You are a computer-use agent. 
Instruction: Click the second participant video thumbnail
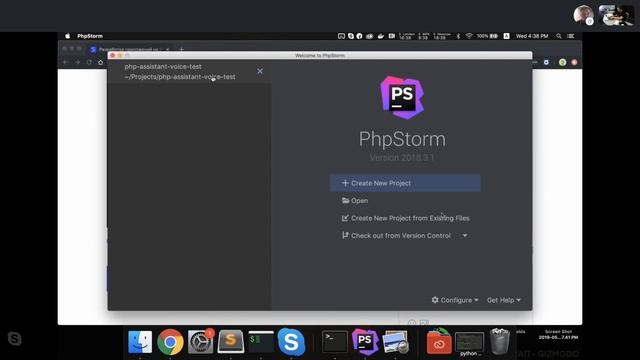coord(616,15)
